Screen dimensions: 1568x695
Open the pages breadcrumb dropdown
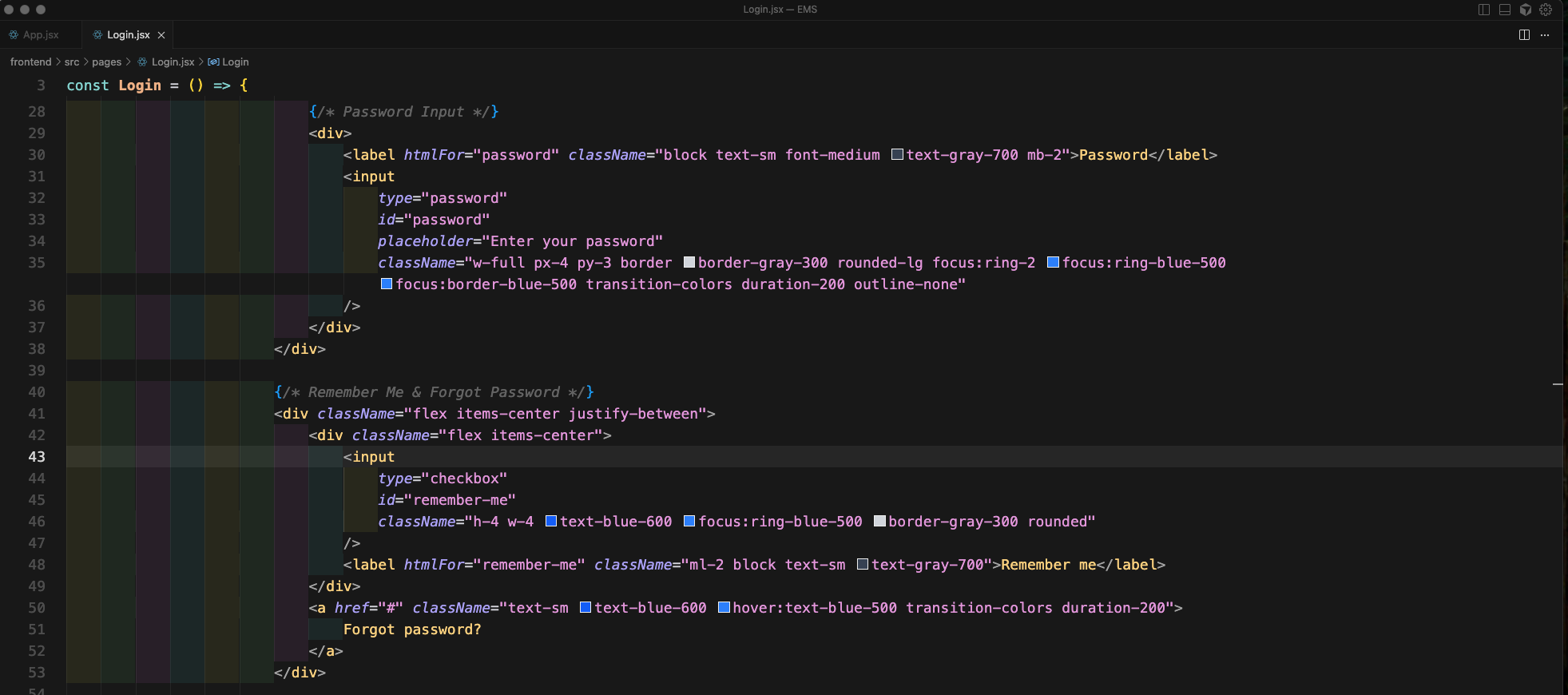click(x=106, y=62)
